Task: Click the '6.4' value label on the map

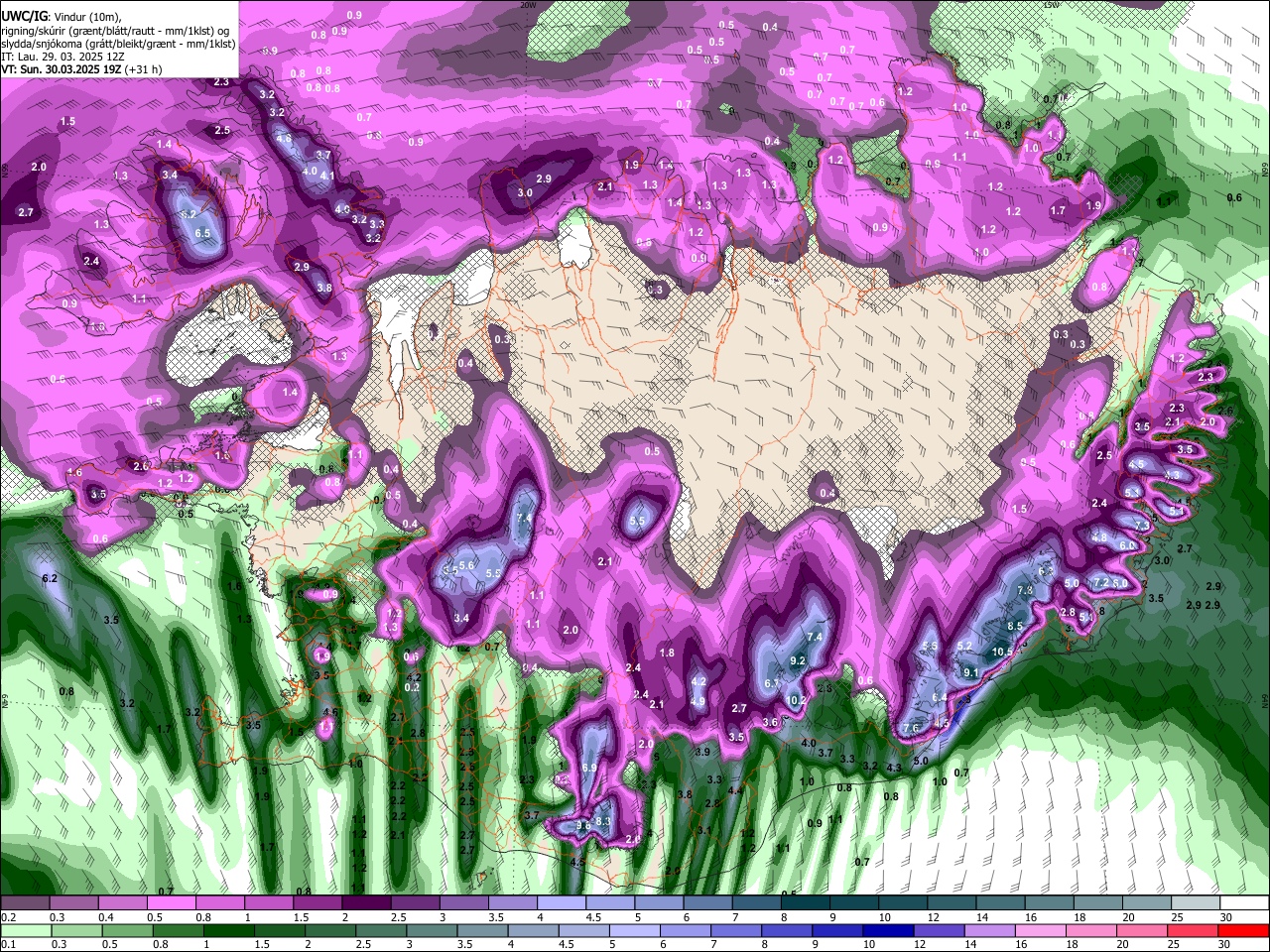Action: coord(940,697)
